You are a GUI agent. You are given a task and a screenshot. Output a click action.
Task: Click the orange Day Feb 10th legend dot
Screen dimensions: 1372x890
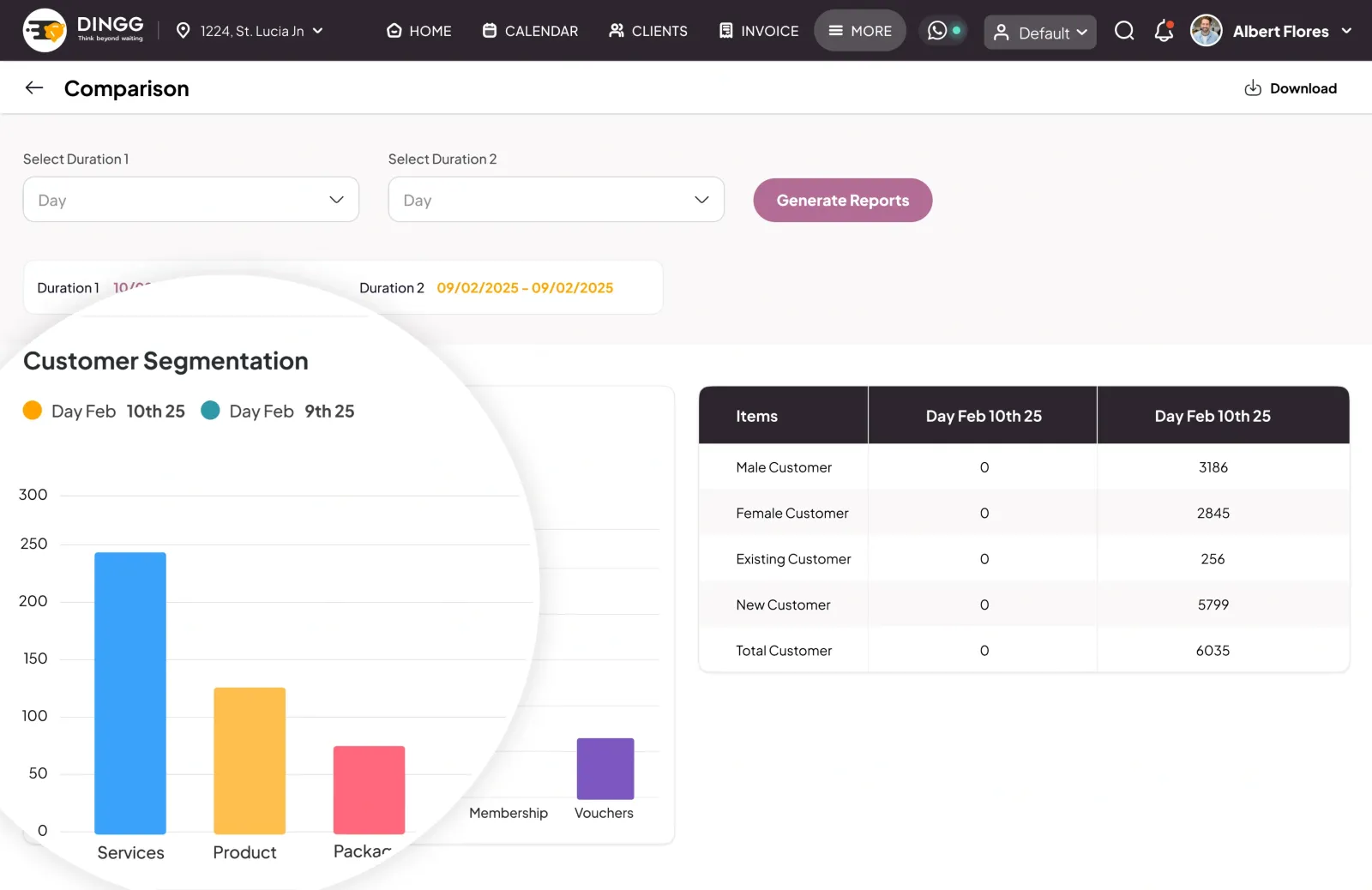pos(33,411)
